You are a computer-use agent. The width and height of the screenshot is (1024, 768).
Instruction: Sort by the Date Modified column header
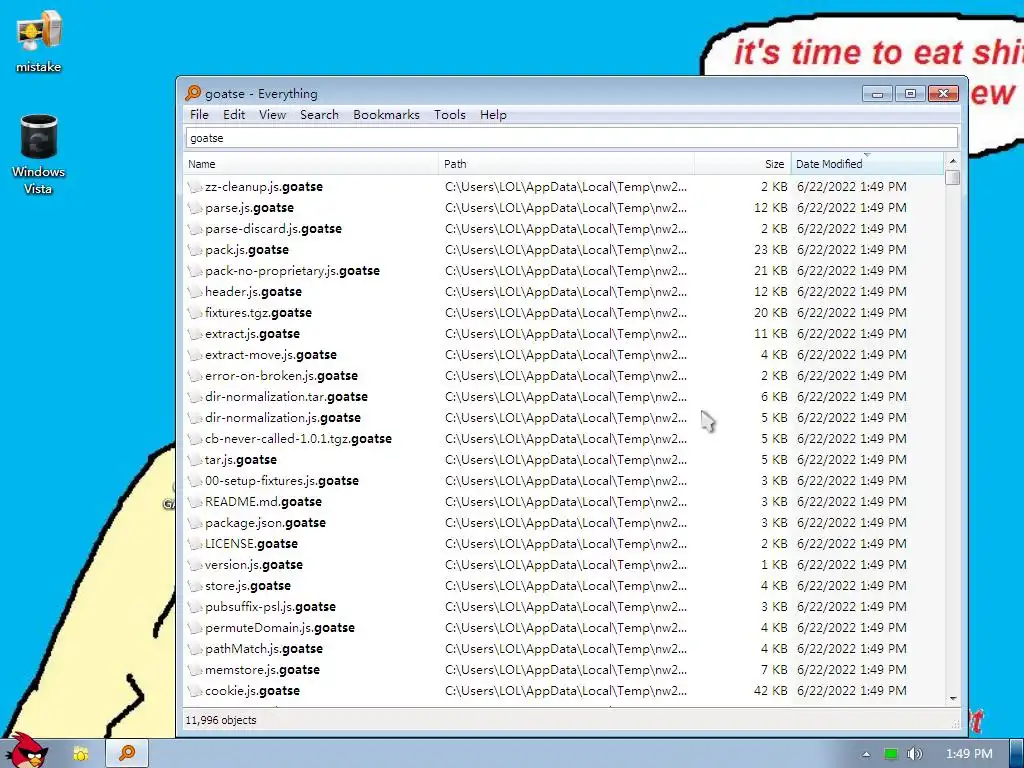867,164
